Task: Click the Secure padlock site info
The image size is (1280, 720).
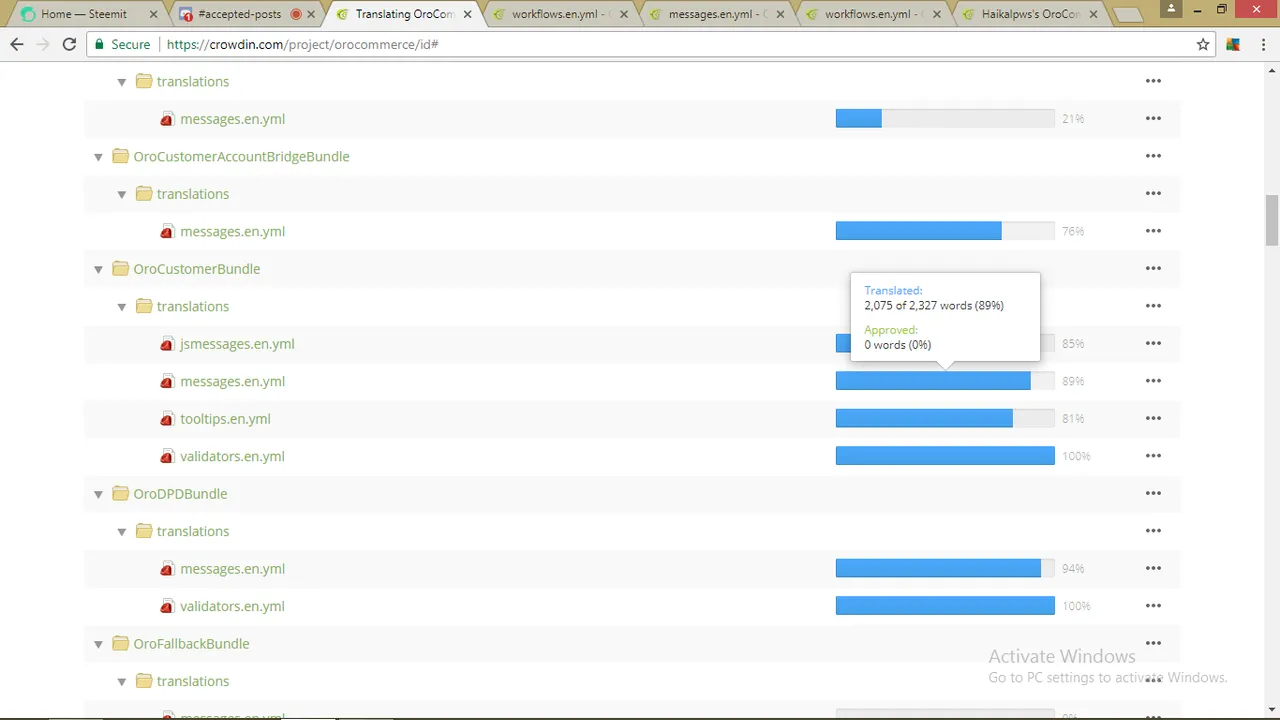Action: [x=121, y=44]
